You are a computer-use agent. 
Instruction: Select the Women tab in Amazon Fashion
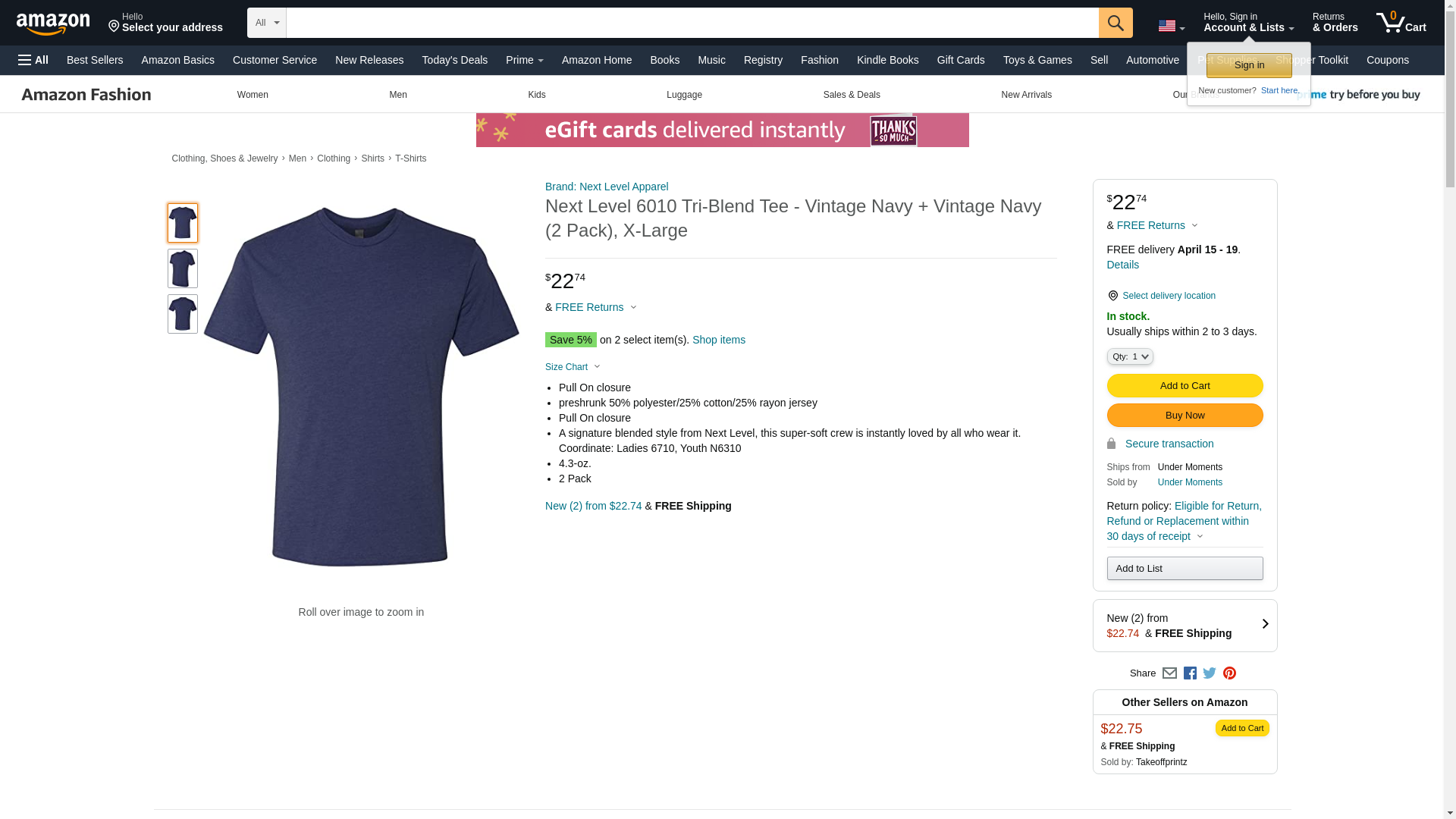point(253,95)
